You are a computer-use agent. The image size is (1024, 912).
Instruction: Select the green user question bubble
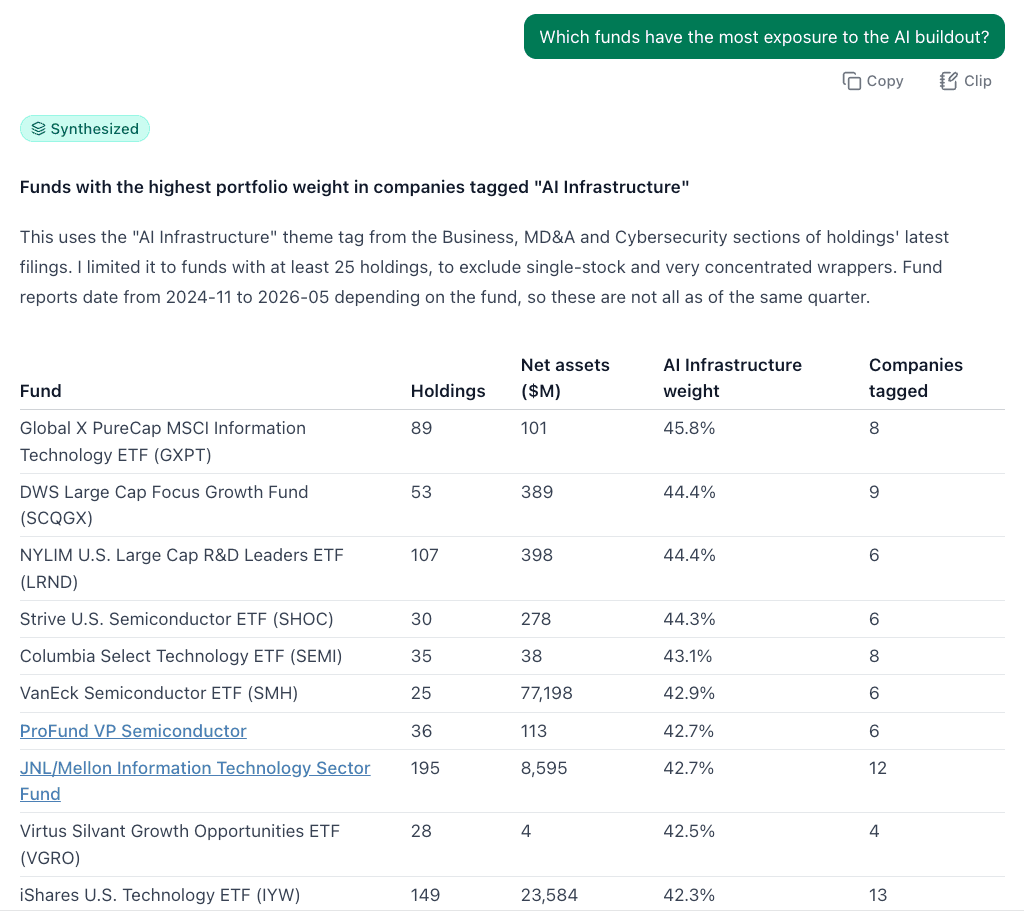(764, 37)
